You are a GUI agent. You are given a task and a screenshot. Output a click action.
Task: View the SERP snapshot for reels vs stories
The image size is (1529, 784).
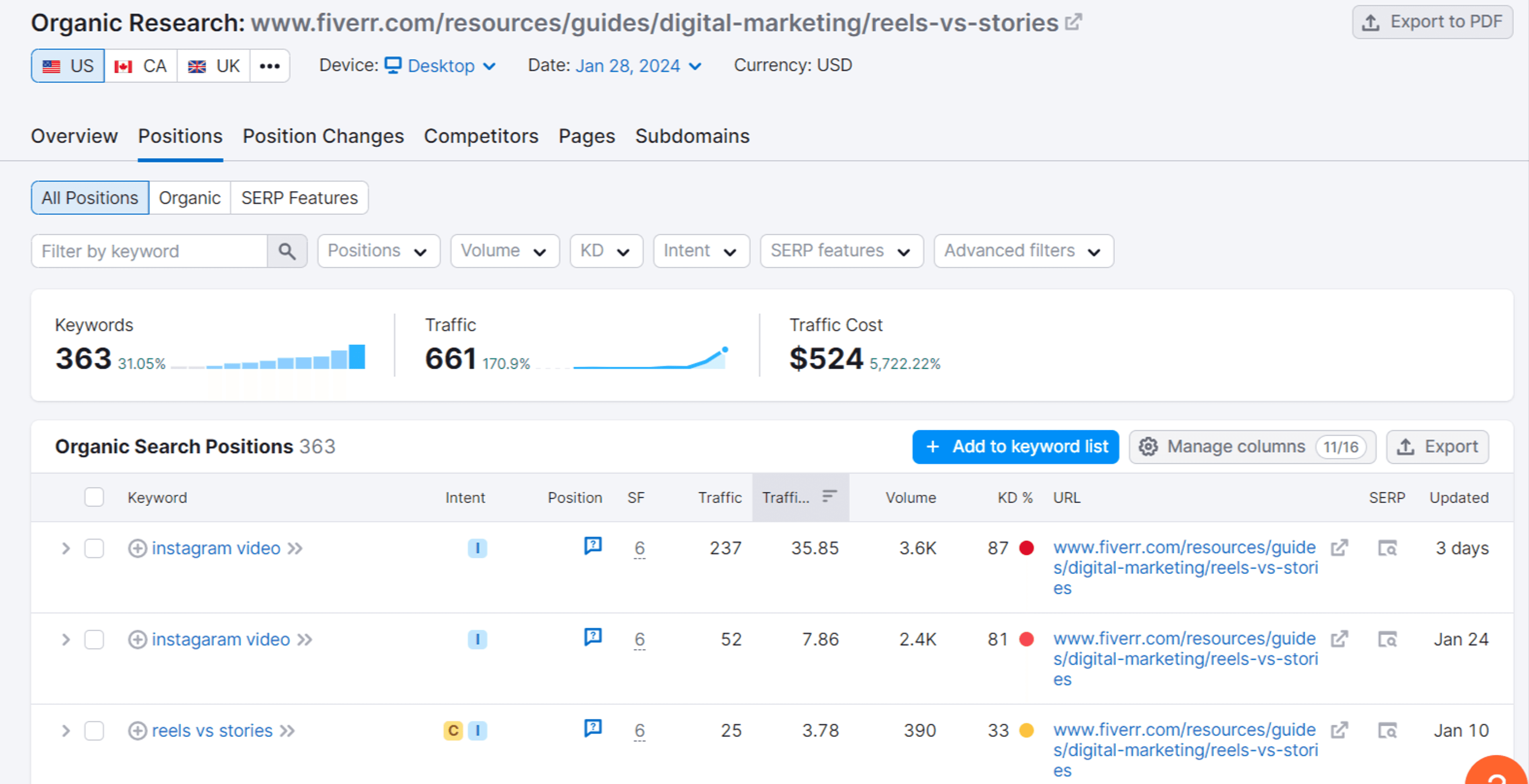click(x=1387, y=731)
